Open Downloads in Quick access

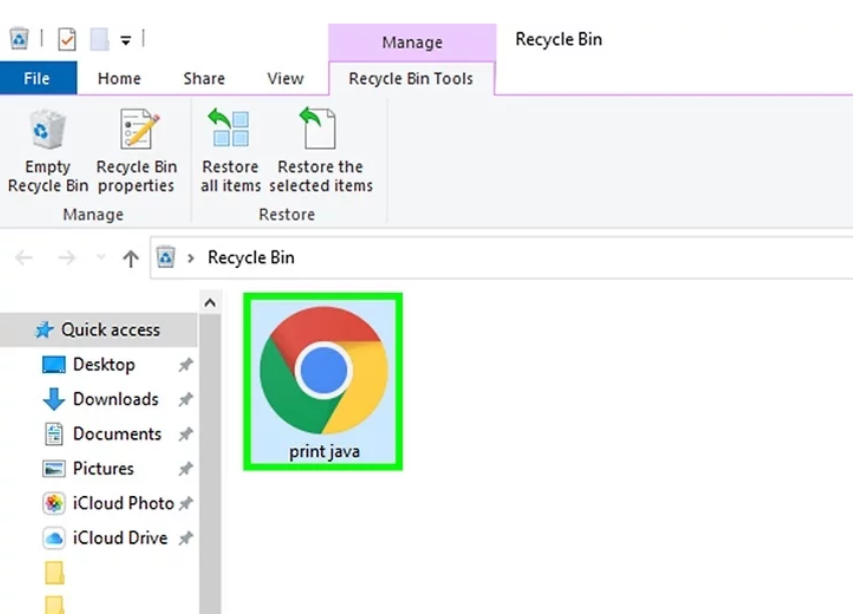coord(115,399)
